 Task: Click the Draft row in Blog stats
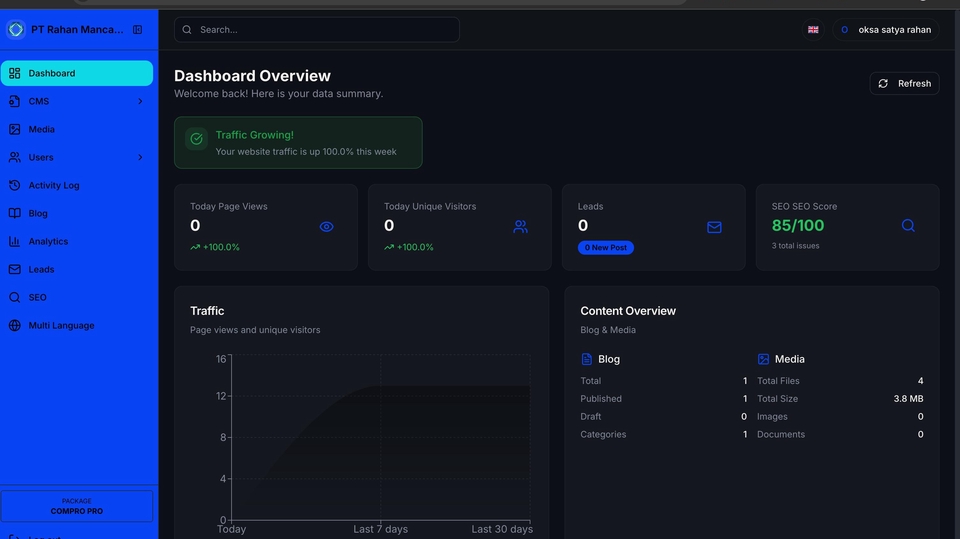(664, 416)
